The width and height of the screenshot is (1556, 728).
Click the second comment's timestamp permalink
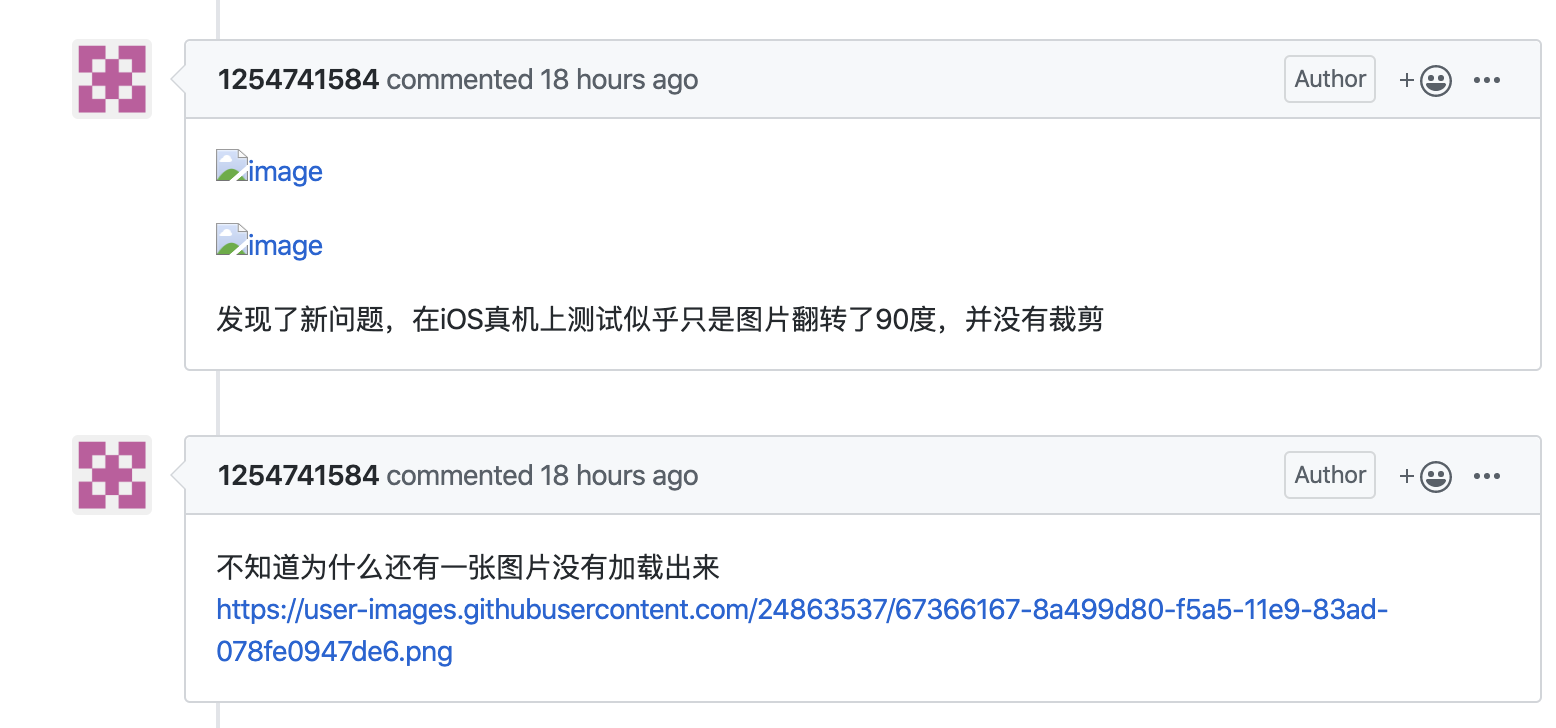(x=541, y=475)
